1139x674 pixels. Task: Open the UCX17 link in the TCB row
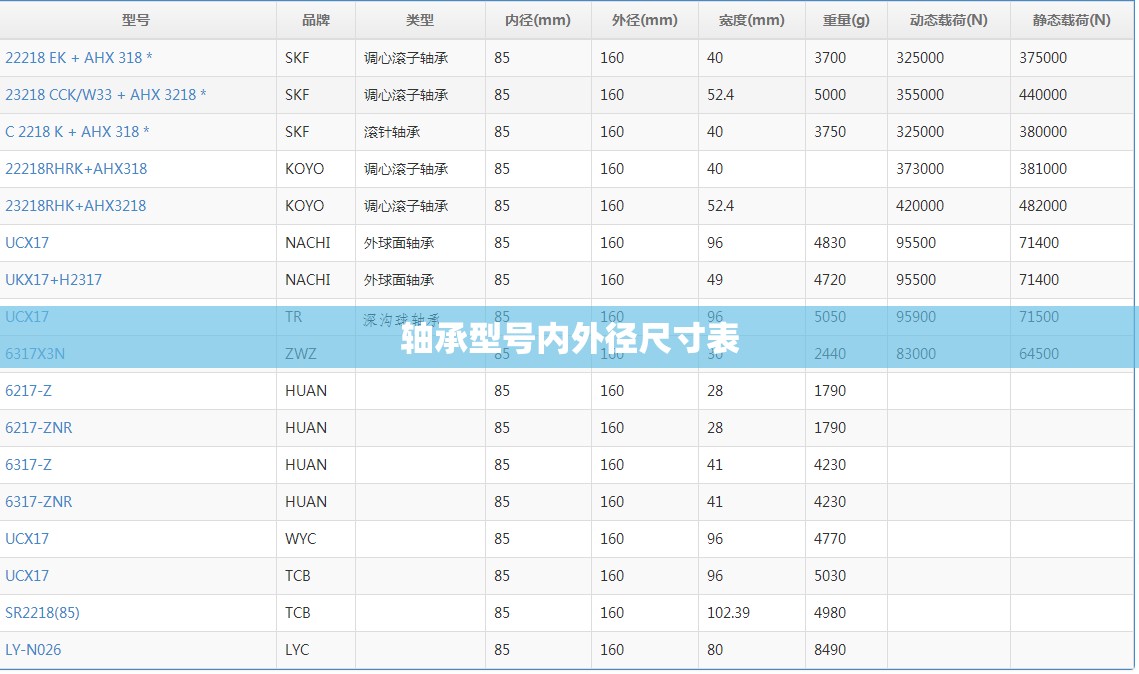(27, 577)
